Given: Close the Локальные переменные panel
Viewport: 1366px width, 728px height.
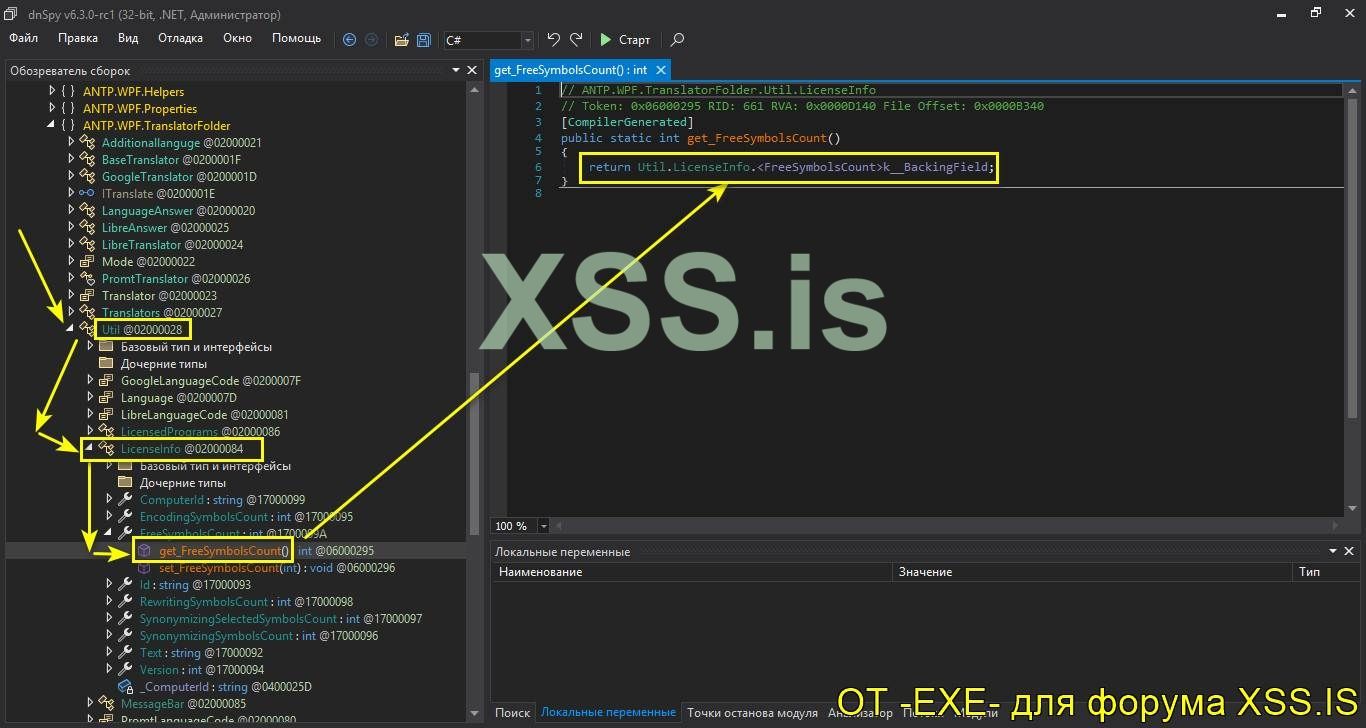Looking at the screenshot, I should pyautogui.click(x=1349, y=551).
